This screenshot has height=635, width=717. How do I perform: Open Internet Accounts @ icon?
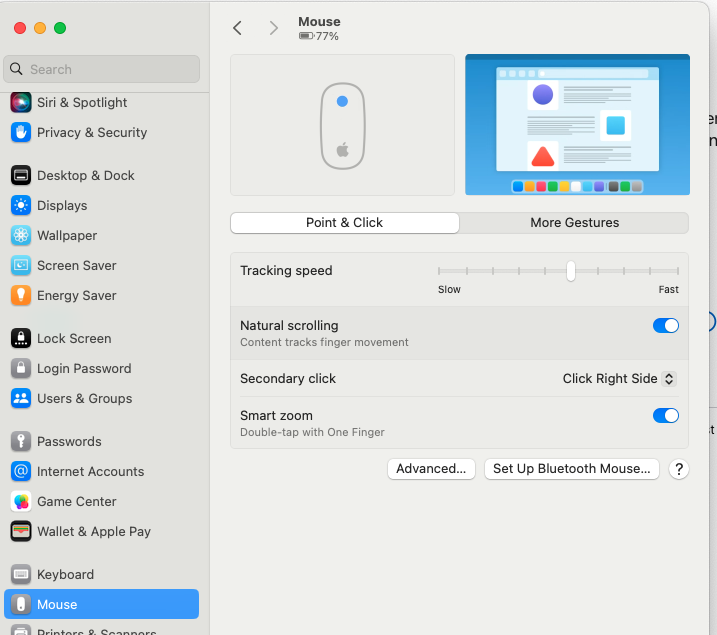21,471
